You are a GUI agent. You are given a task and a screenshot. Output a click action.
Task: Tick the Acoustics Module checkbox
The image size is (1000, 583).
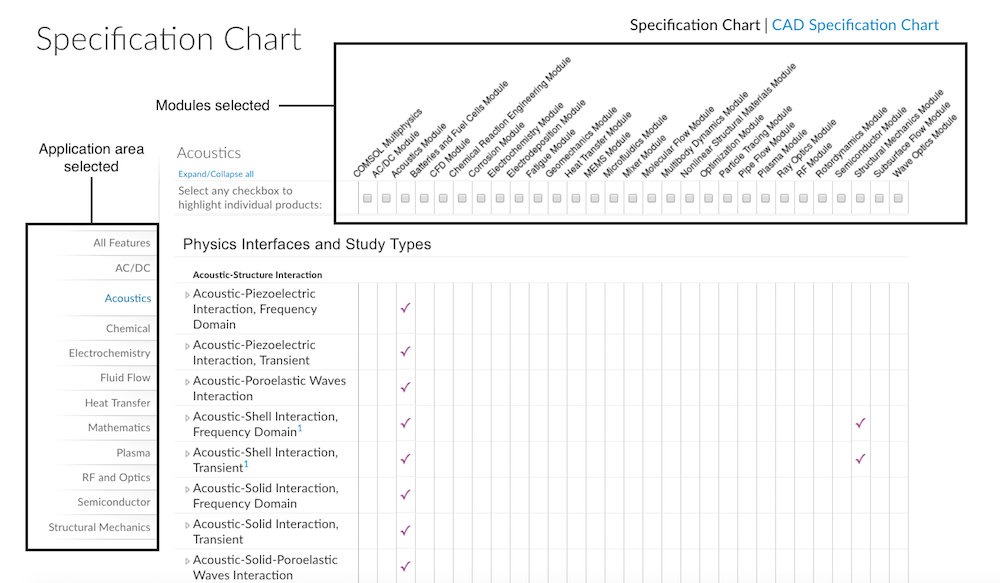405,199
